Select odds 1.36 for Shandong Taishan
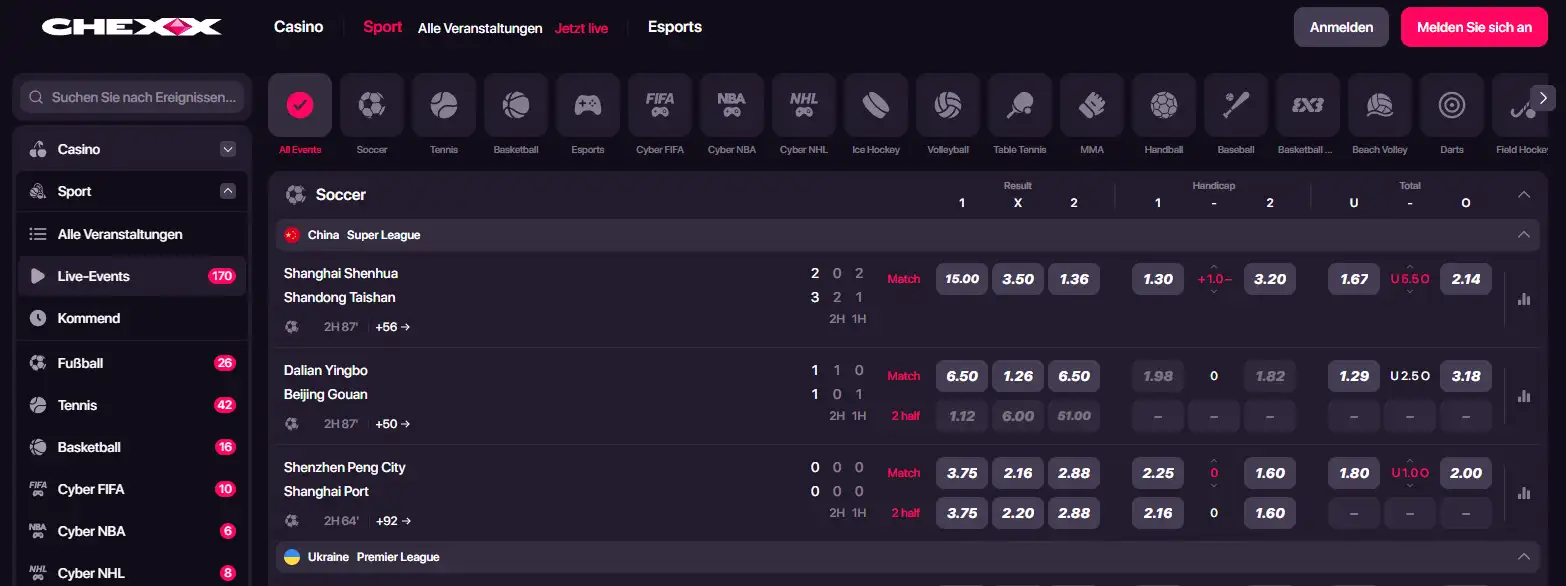The height and width of the screenshot is (586, 1566). [x=1074, y=279]
